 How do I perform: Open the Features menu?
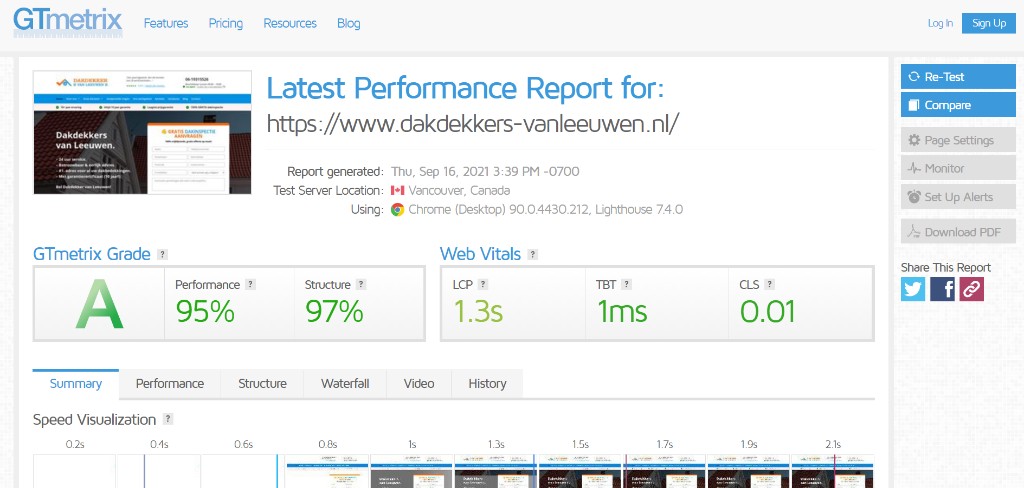tap(166, 24)
